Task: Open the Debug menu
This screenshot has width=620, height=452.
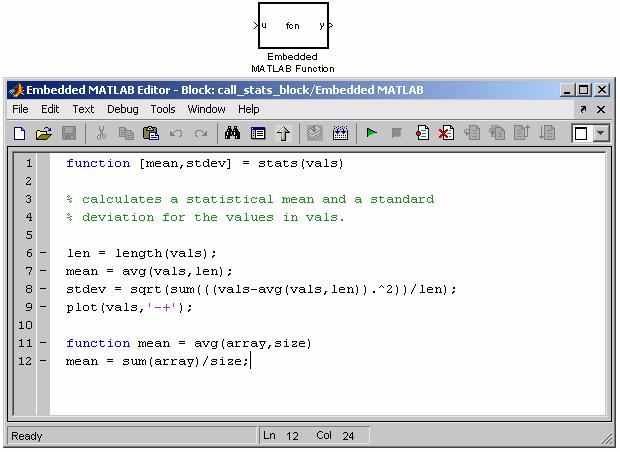Action: click(123, 109)
